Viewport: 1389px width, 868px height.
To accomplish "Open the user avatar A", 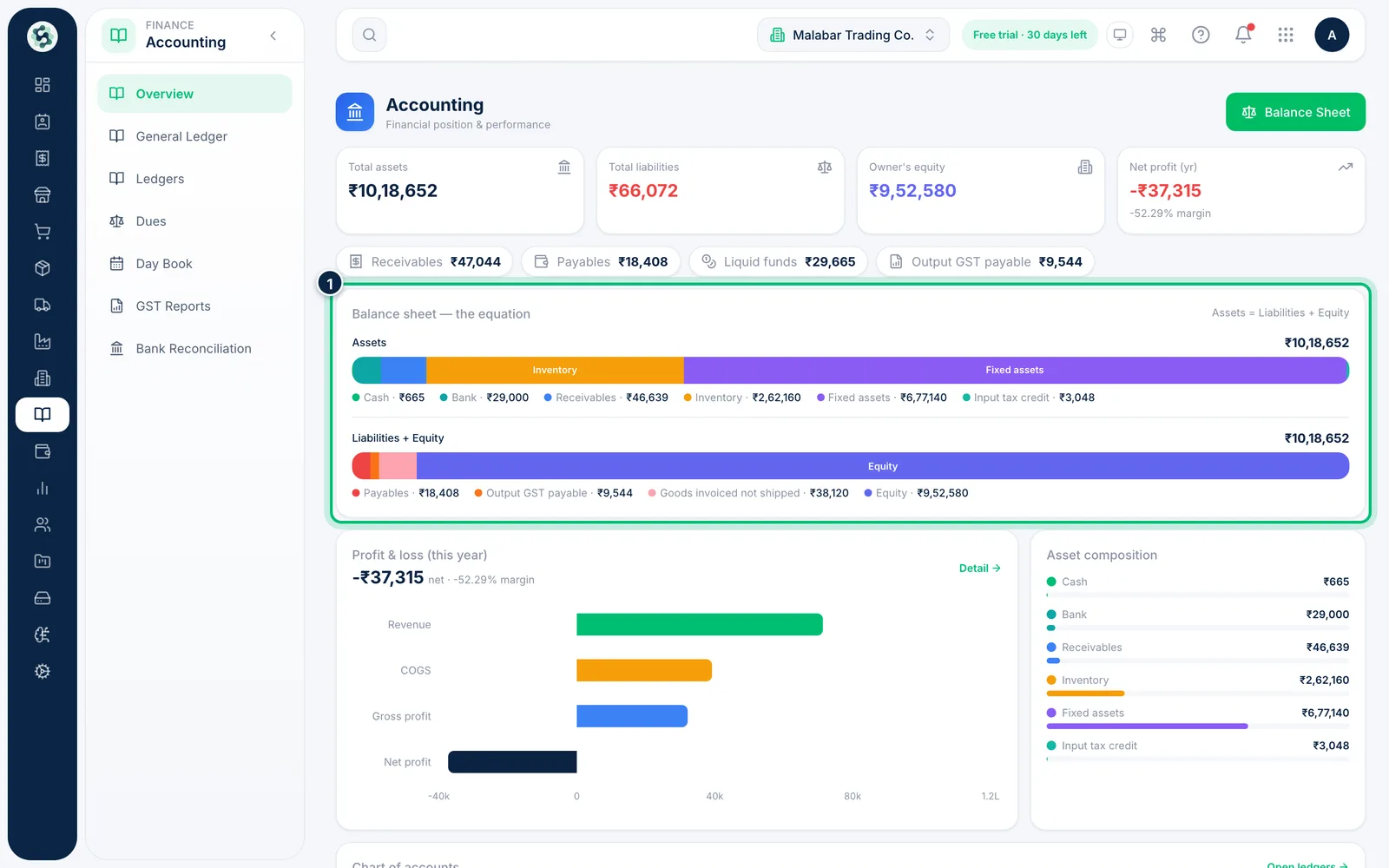I will [1332, 35].
